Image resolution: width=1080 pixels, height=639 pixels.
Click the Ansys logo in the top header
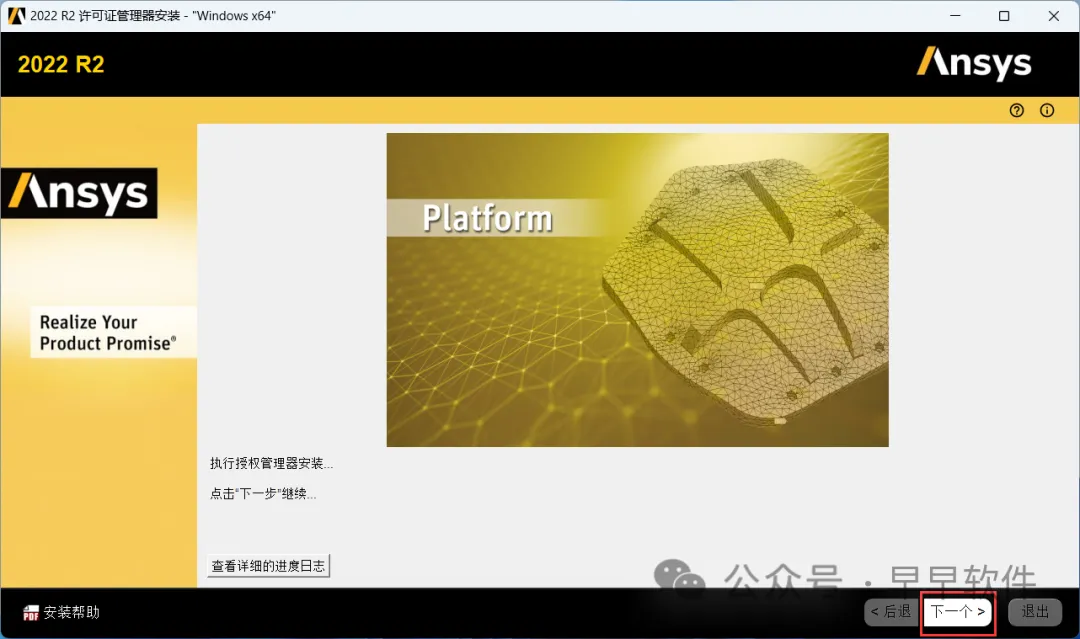click(974, 63)
